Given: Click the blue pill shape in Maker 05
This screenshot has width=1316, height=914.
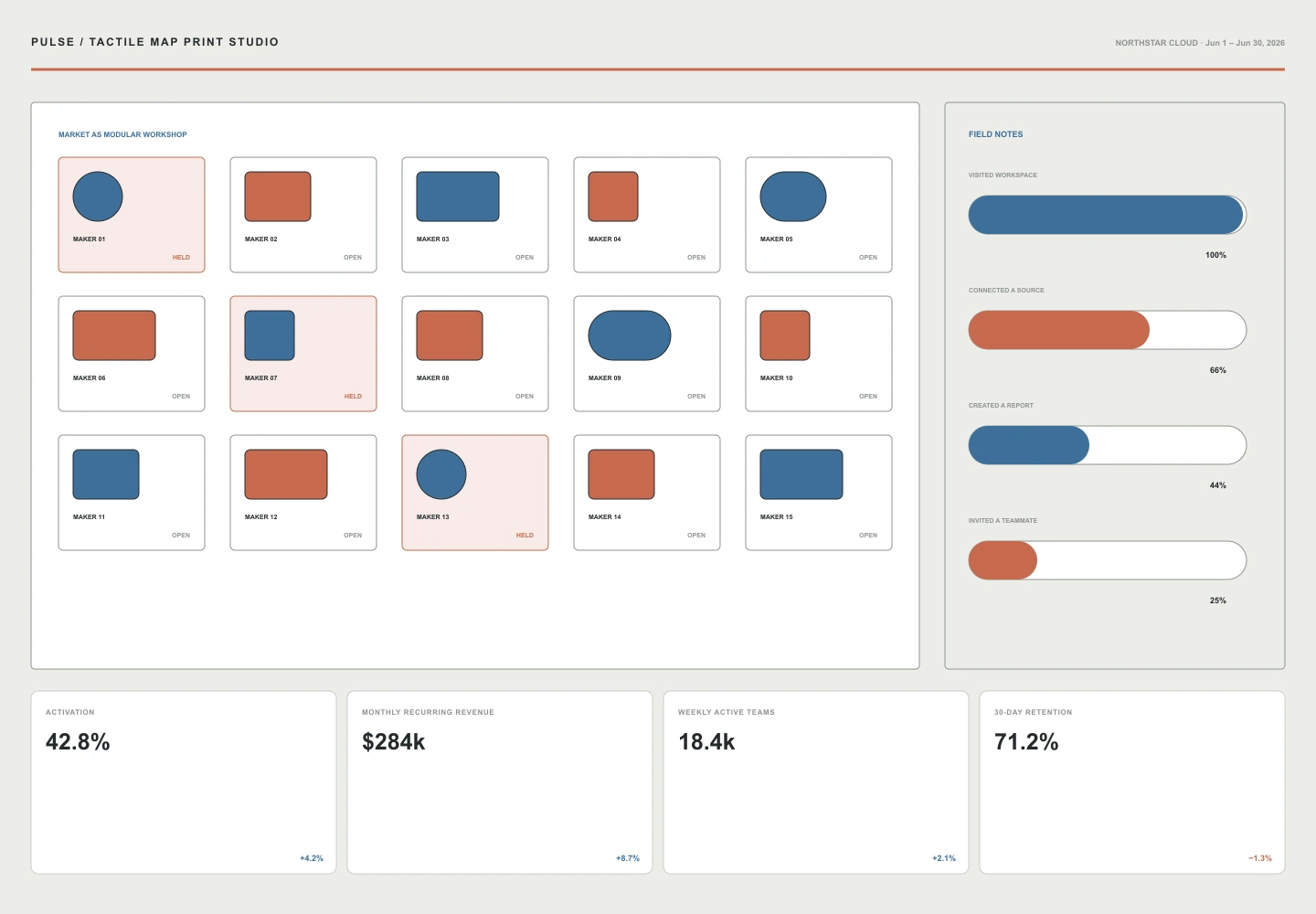Looking at the screenshot, I should click(793, 197).
